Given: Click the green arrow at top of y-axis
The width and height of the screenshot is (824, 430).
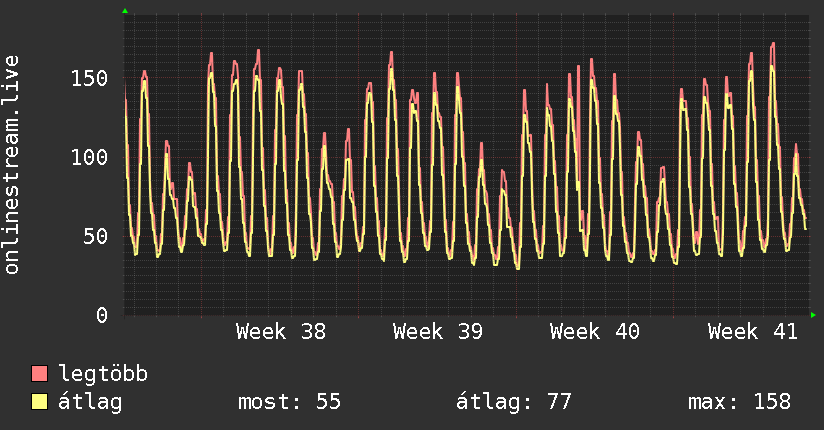Looking at the screenshot, I should click(x=125, y=11).
